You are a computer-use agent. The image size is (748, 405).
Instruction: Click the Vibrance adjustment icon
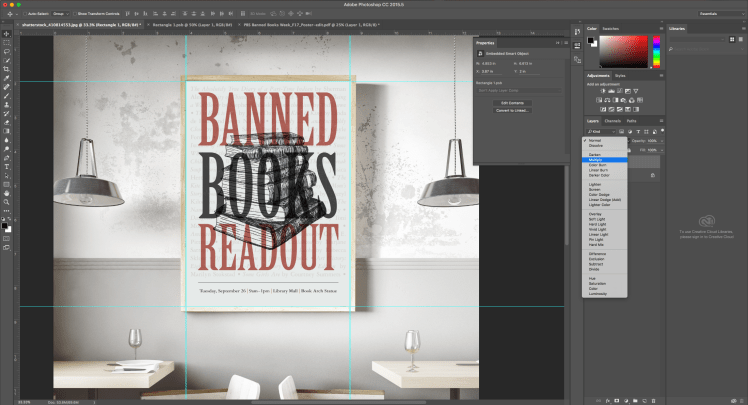pos(636,91)
